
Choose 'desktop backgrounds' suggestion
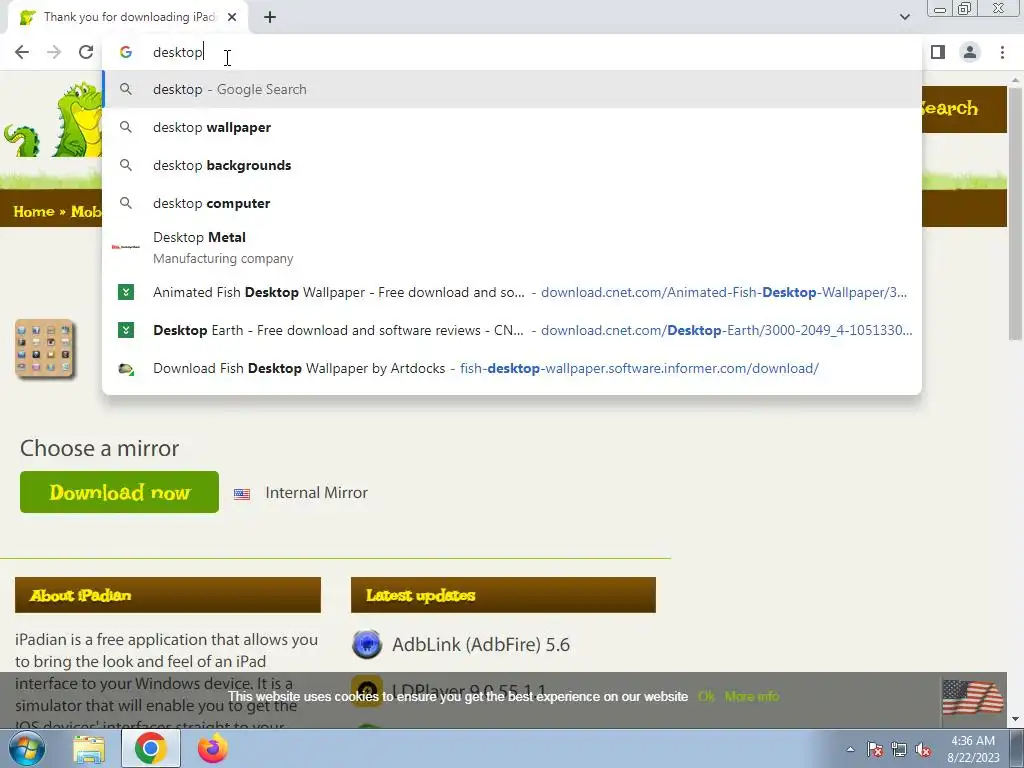[512, 165]
